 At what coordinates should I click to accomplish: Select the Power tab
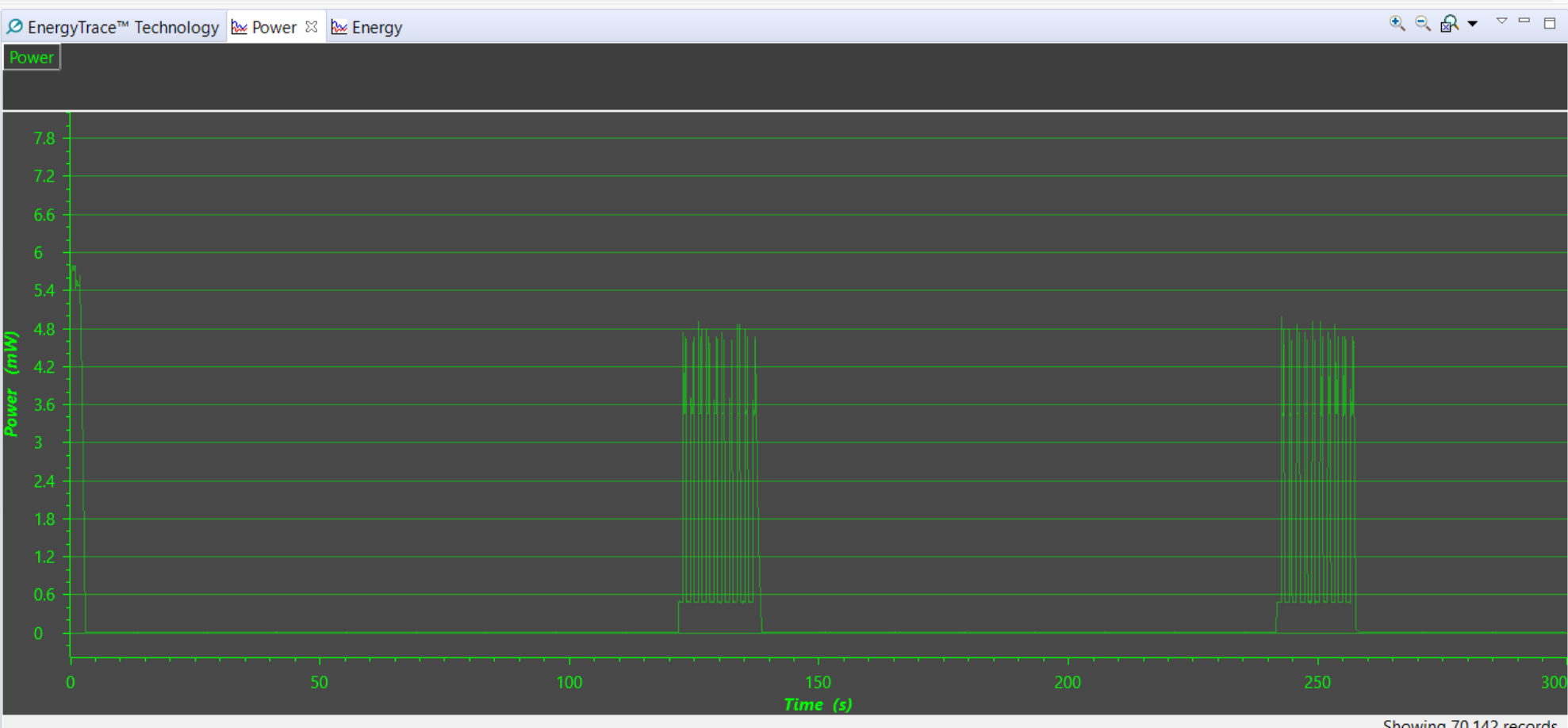[274, 27]
